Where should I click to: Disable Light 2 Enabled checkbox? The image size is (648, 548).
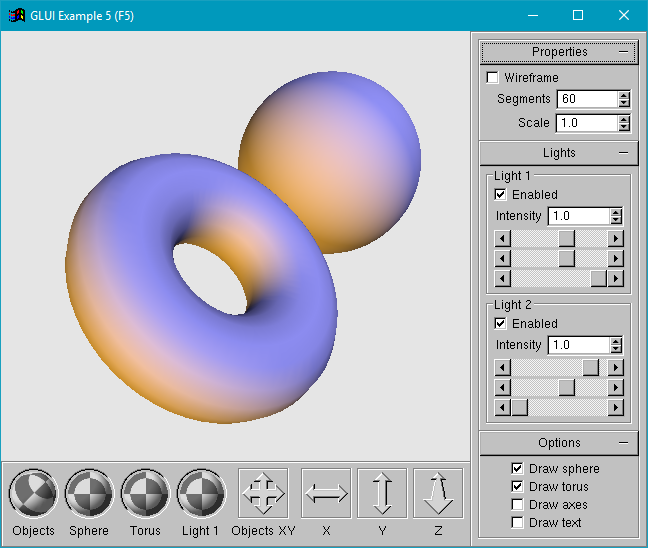click(500, 323)
